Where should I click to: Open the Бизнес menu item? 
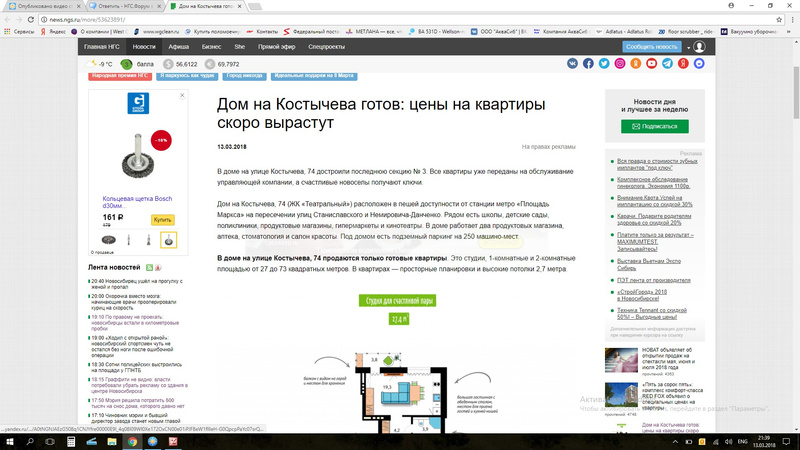(211, 47)
